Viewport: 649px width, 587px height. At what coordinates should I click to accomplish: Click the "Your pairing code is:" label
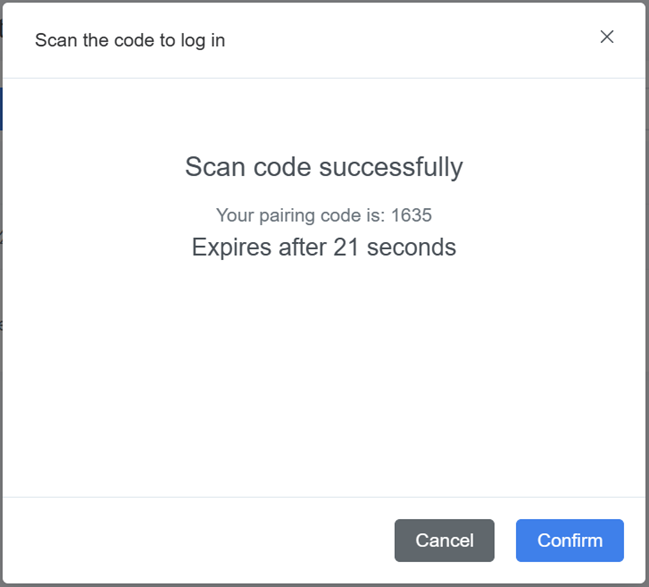click(x=300, y=215)
